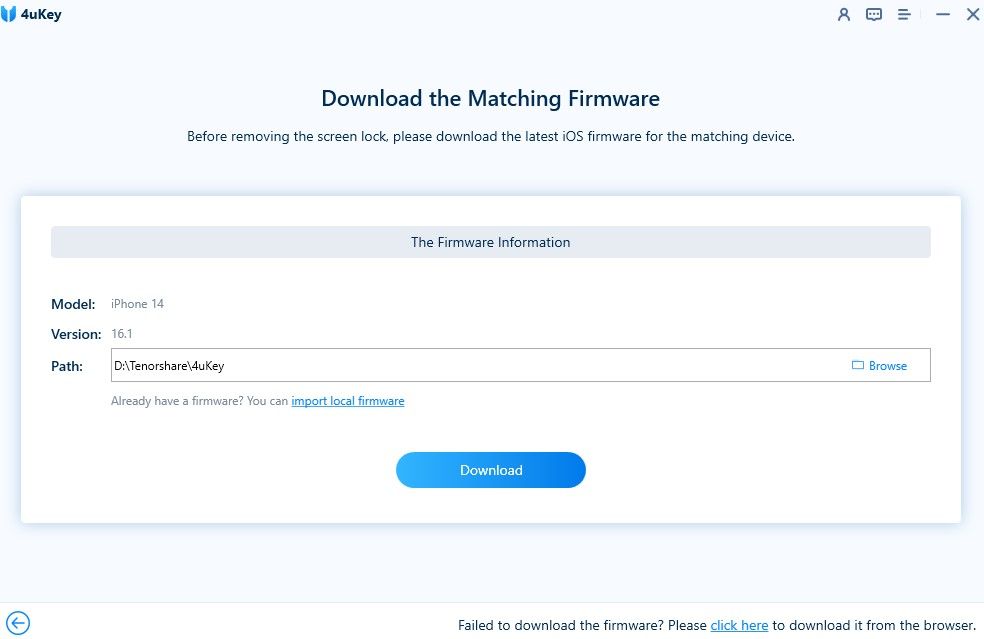
Task: Close the 4uKey window
Action: pos(972,15)
